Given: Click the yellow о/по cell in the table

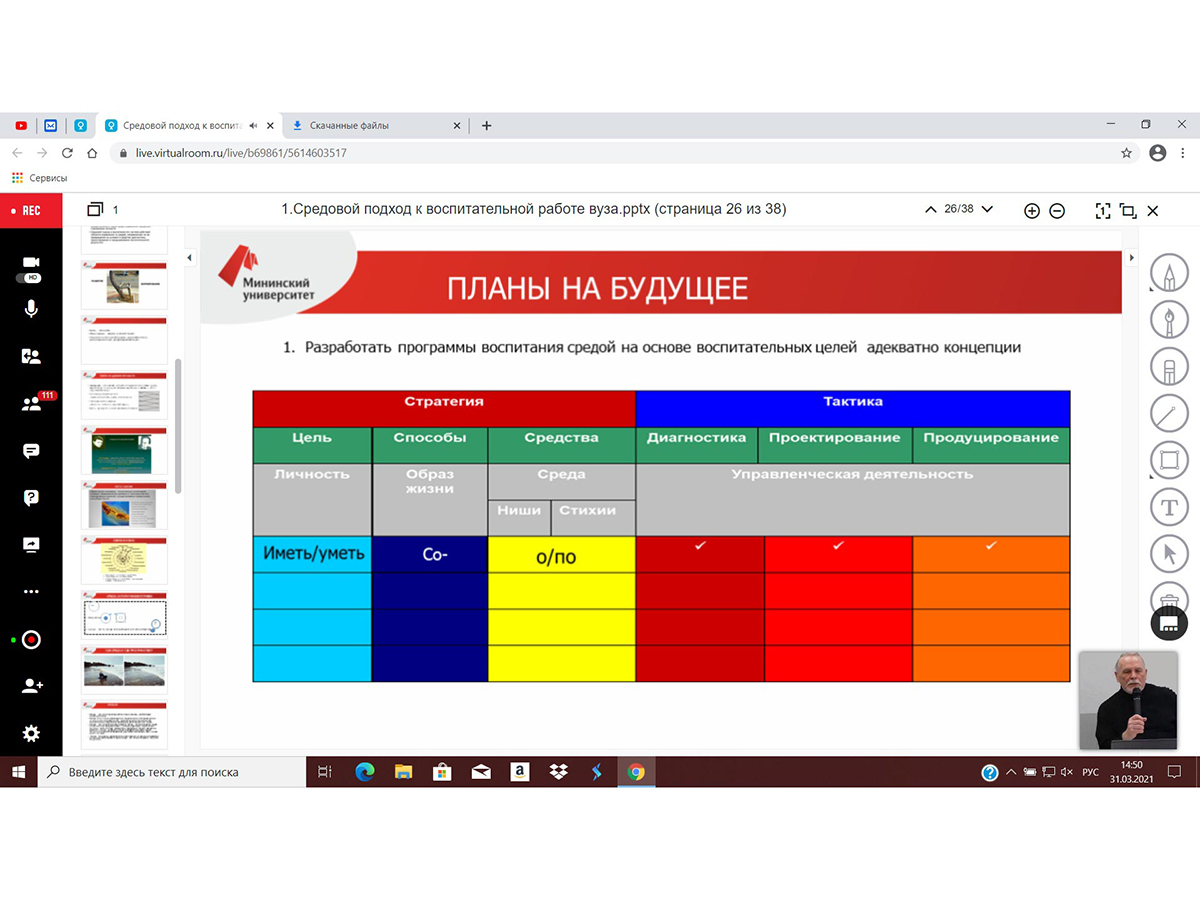Looking at the screenshot, I should pyautogui.click(x=562, y=554).
